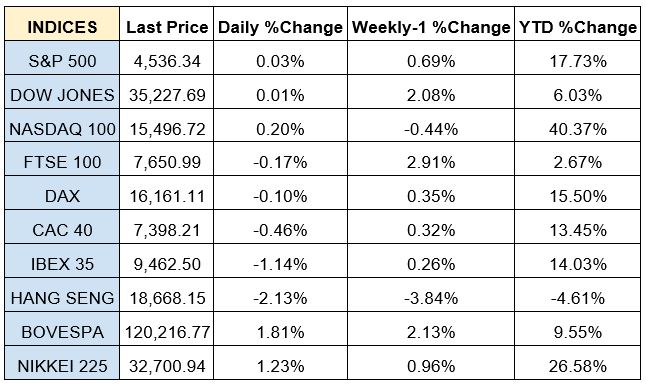Image resolution: width=646 pixels, height=386 pixels.
Task: Click the NIKKEI 225 index cell
Action: (x=62, y=366)
